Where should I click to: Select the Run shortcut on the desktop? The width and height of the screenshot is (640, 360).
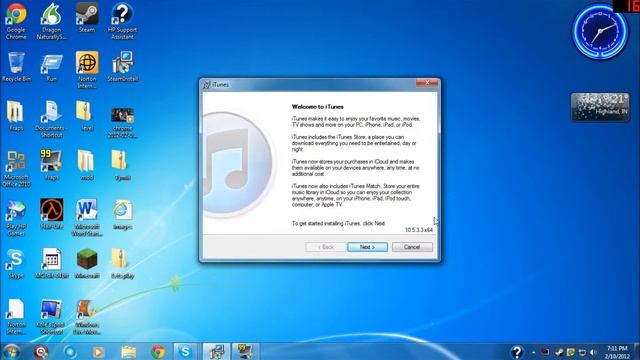coord(51,67)
